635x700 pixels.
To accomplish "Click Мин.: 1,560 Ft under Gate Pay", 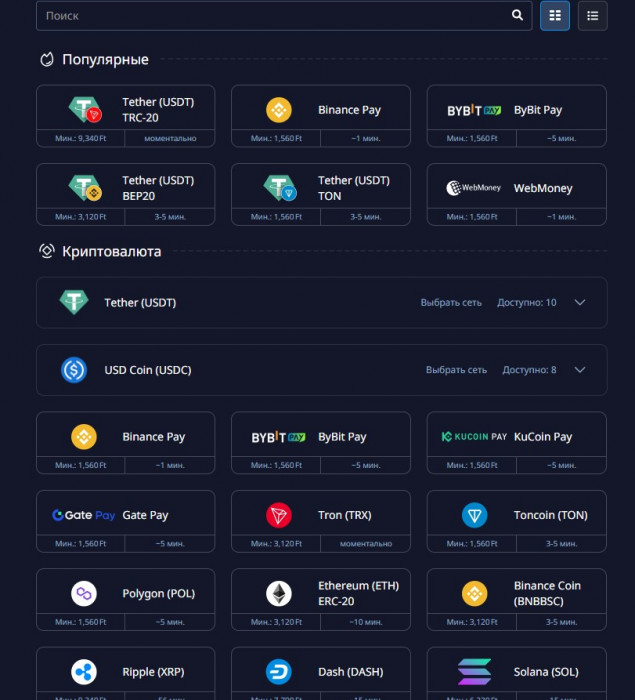I will (80, 544).
